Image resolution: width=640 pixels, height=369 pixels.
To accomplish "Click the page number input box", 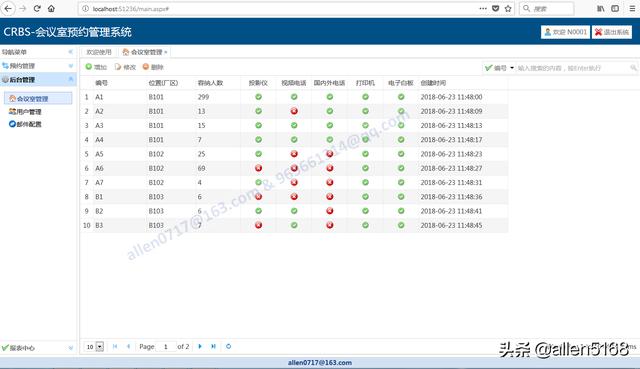I will click(x=167, y=347).
